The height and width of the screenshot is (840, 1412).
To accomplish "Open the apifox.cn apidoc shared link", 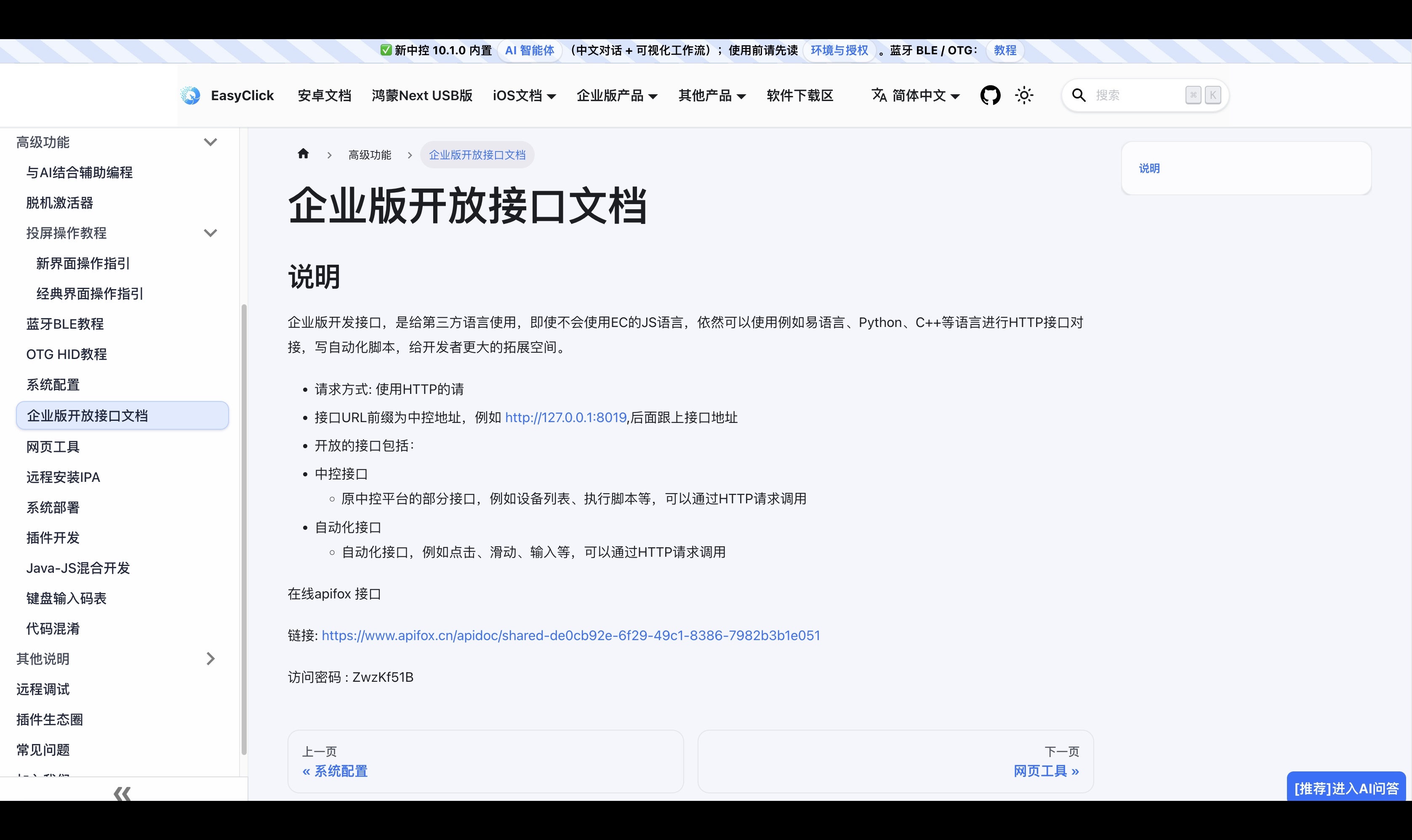I will point(571,635).
